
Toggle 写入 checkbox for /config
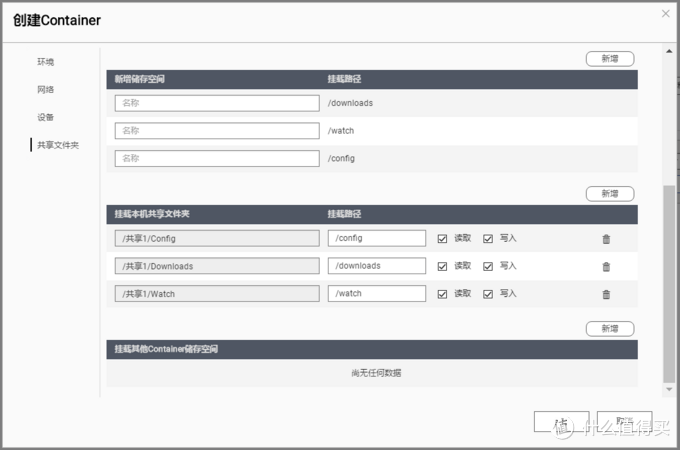[488, 239]
